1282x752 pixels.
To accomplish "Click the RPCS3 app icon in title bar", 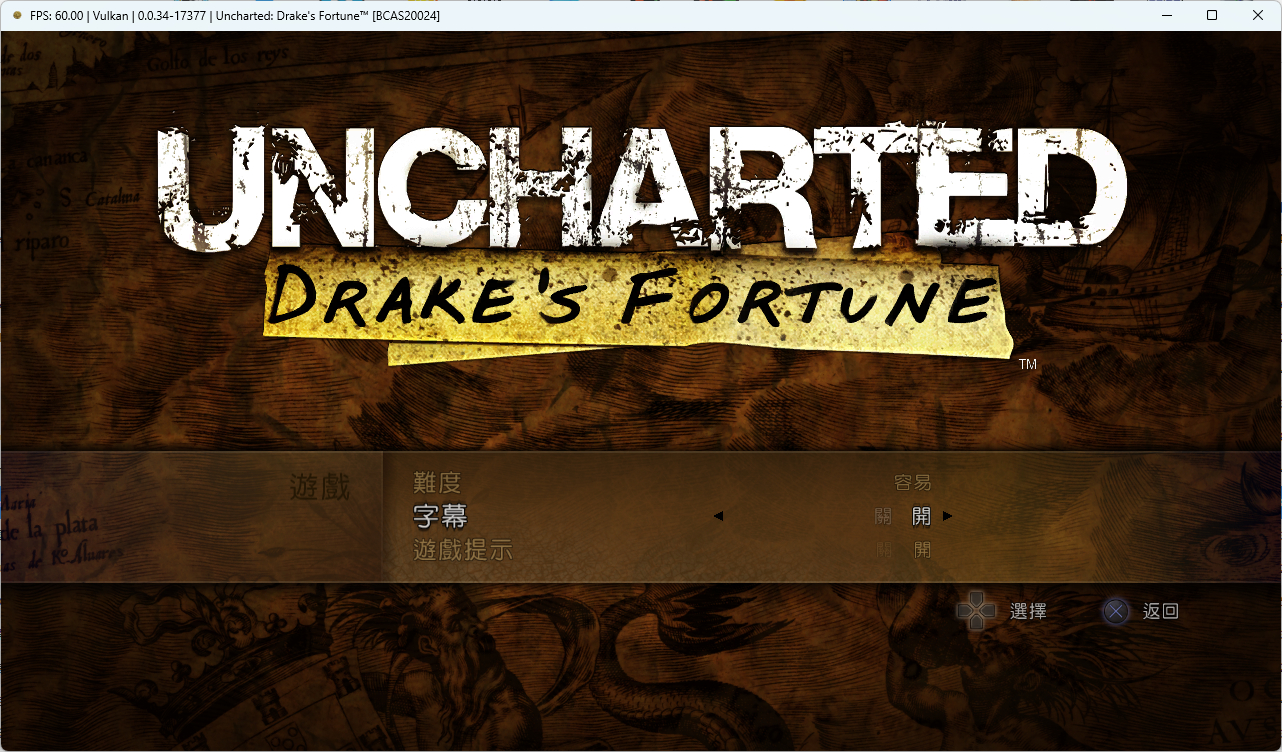I will point(17,15).
